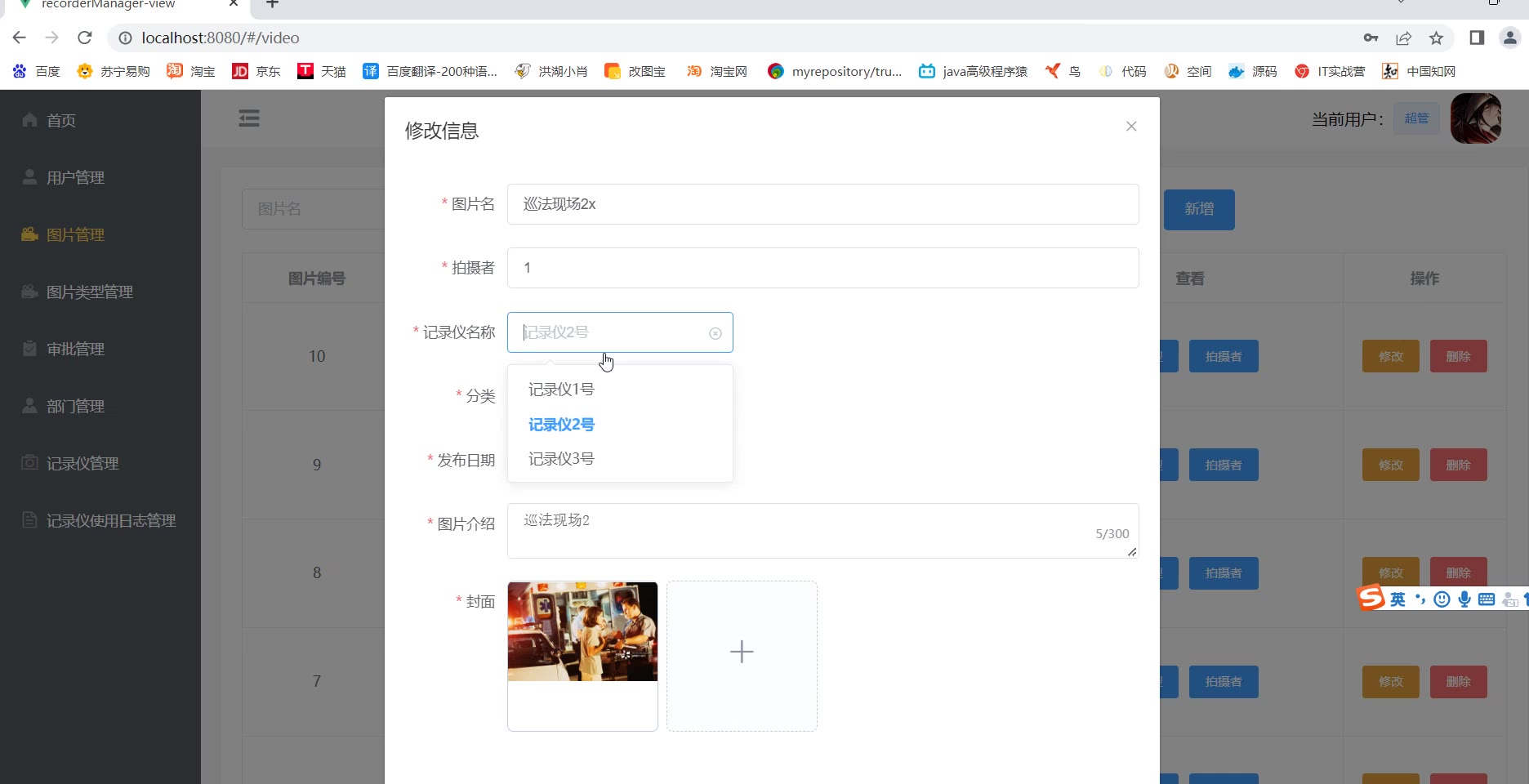Open 图片类型管理 sidebar menu
Screen dimensions: 1529x784
click(90, 292)
